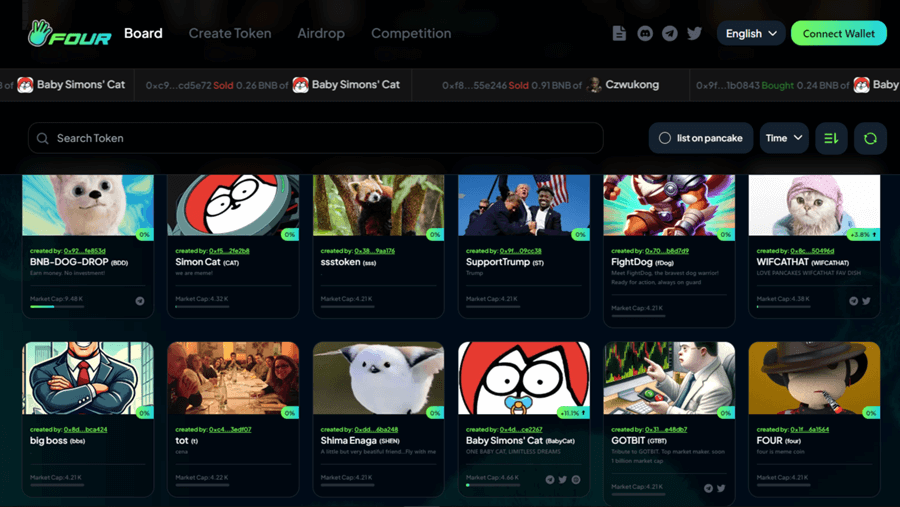Click the Connect Wallet button
The image size is (900, 507).
point(839,33)
